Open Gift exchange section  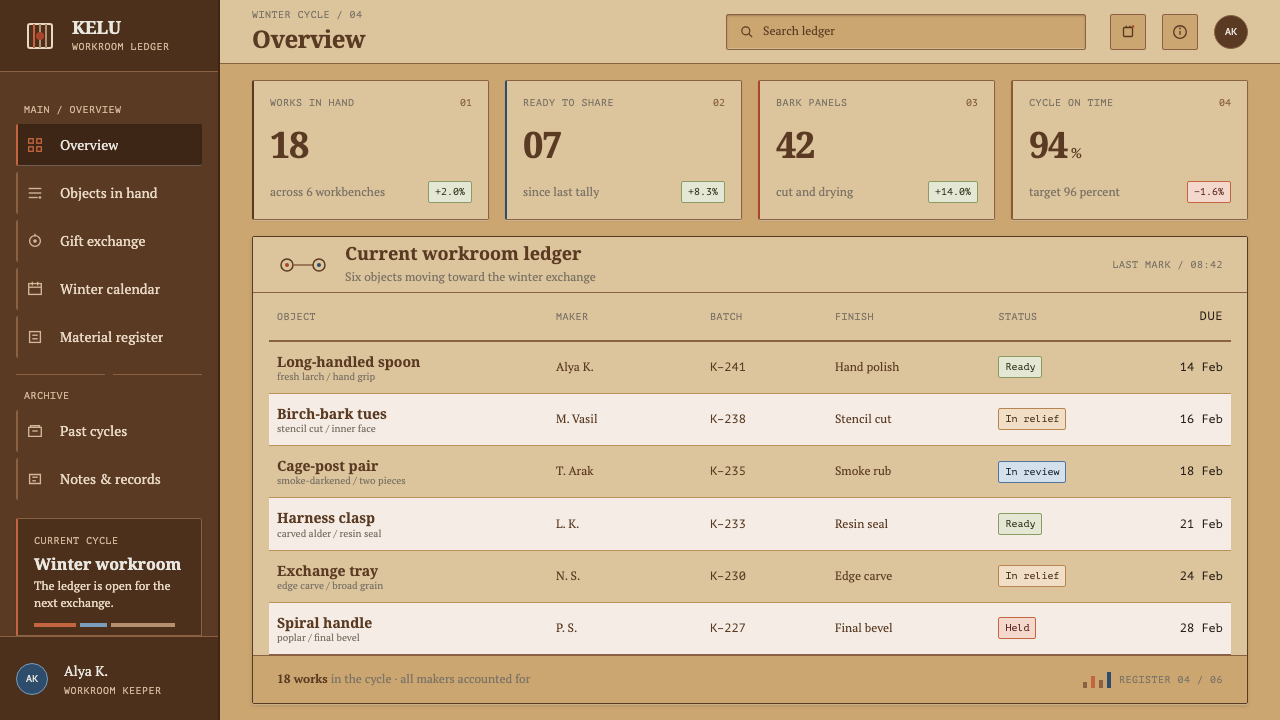109,241
